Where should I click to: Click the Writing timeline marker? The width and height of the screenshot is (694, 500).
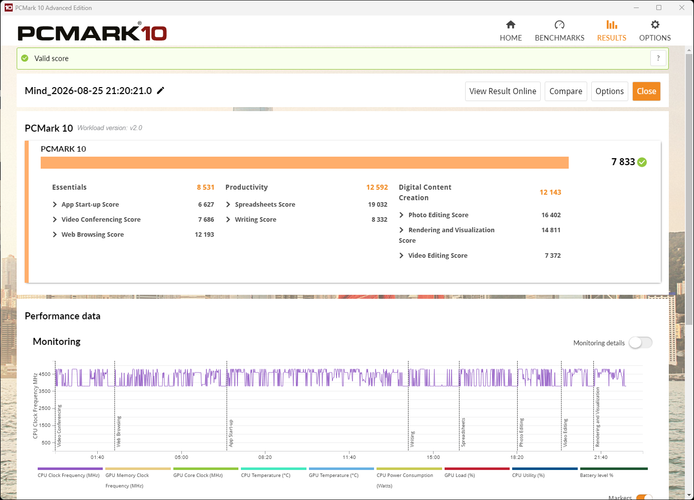[412, 439]
